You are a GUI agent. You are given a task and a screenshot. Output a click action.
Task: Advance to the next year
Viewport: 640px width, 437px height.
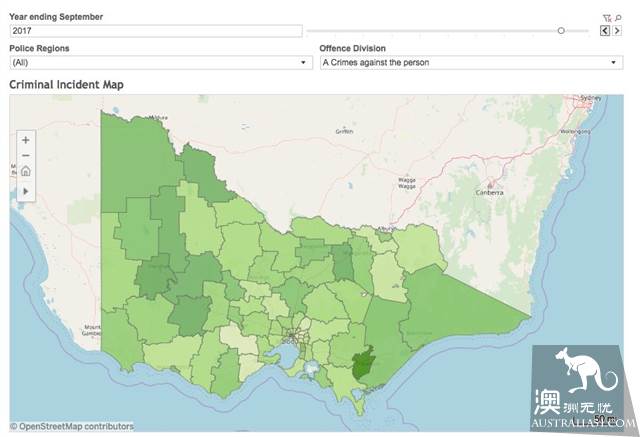(617, 31)
